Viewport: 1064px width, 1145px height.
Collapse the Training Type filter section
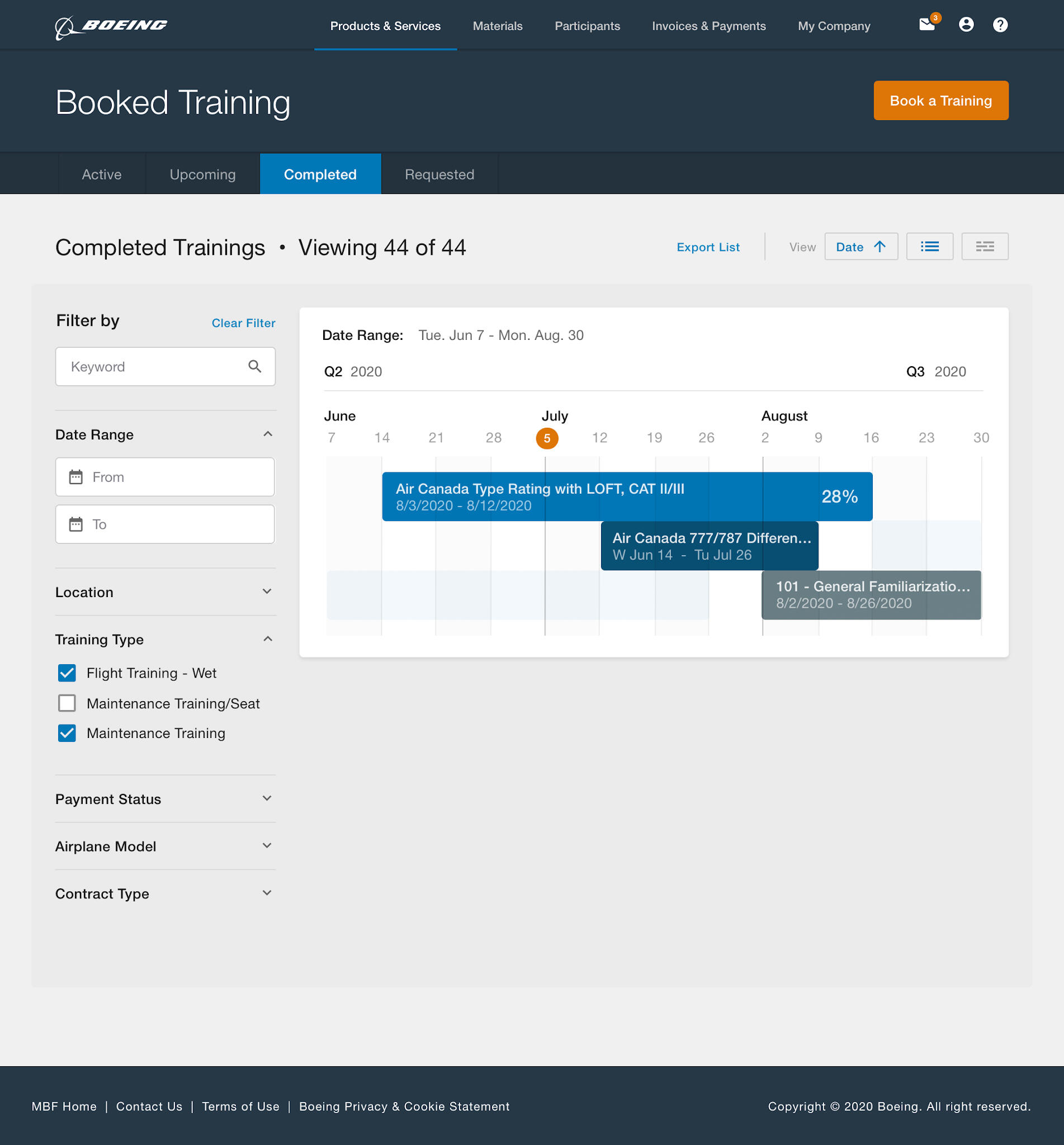click(x=268, y=639)
